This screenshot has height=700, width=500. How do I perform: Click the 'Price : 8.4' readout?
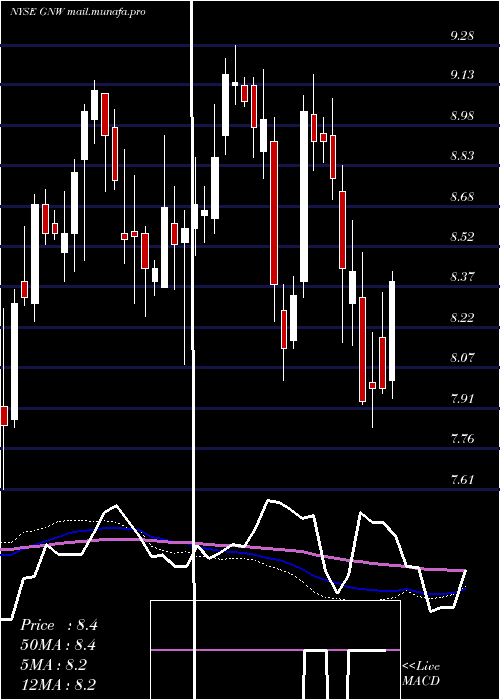tap(58, 625)
